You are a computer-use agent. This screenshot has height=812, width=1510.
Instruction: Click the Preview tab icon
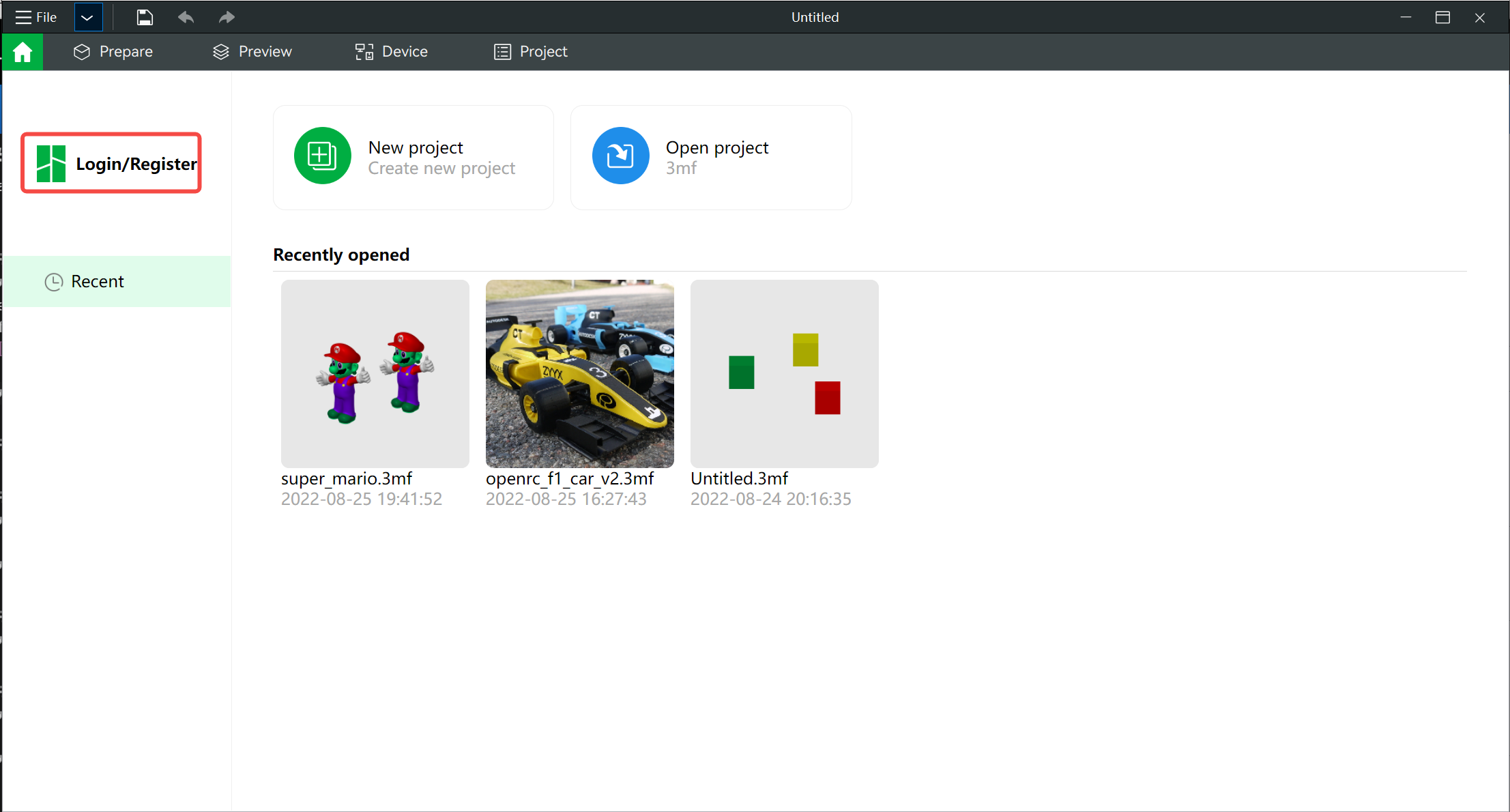(219, 51)
